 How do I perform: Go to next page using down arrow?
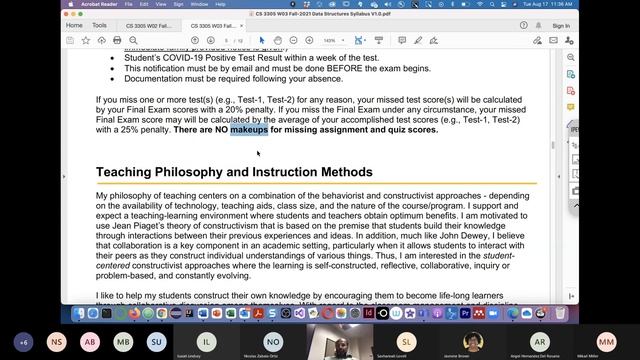(x=211, y=40)
